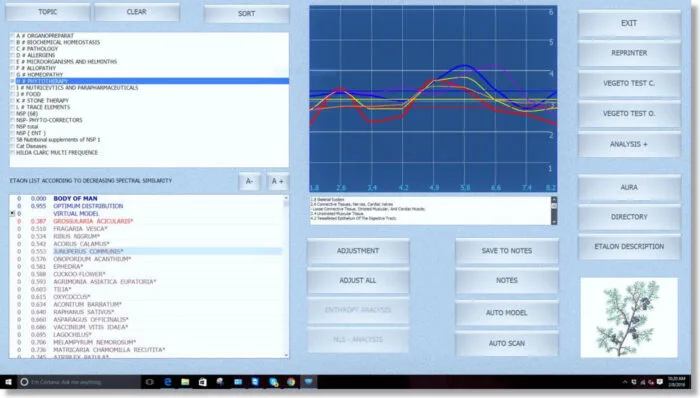Open the Store app on the taskbar
Screen dimensions: 700x398
(202, 382)
